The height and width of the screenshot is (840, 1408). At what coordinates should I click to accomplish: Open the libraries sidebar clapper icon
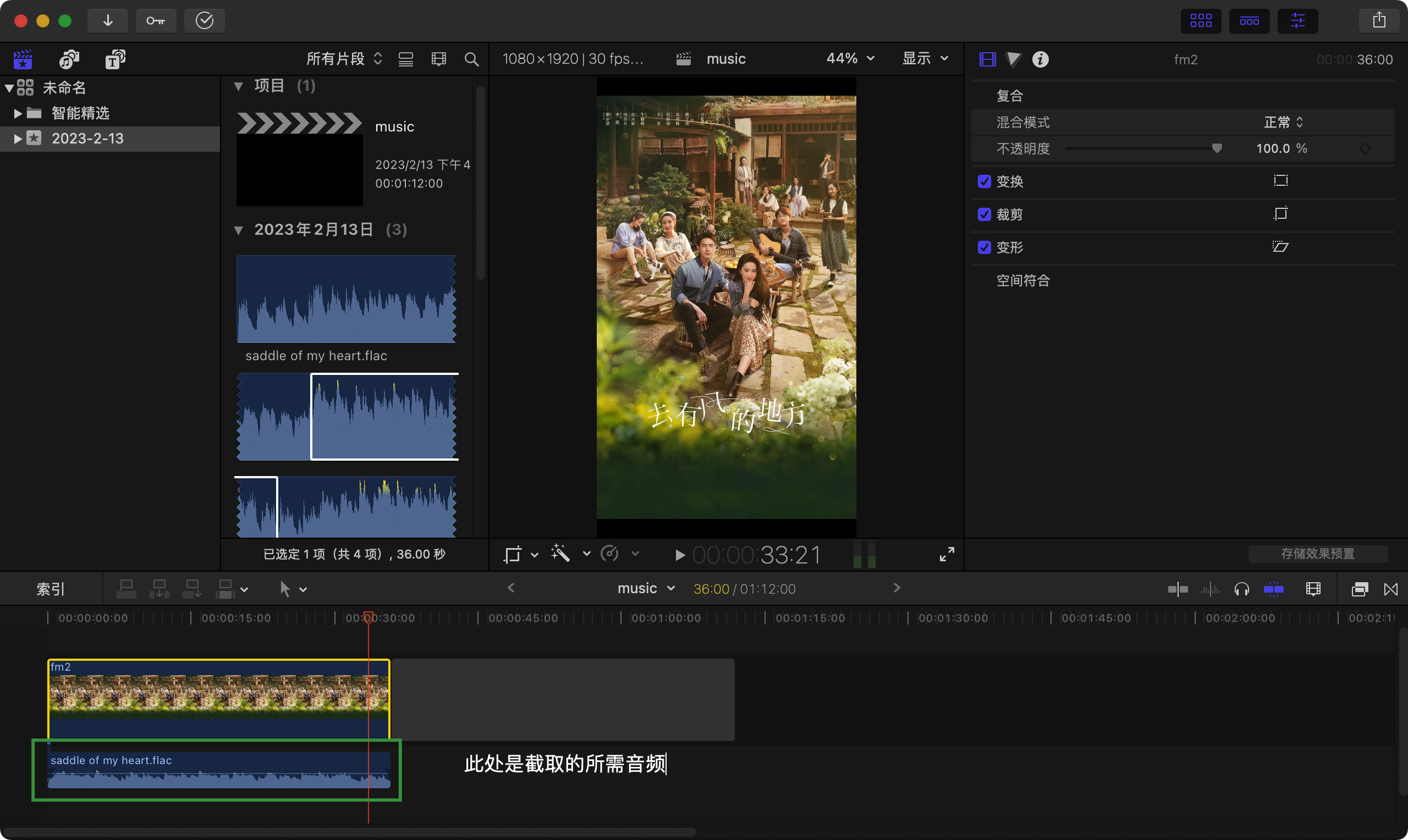[23, 59]
